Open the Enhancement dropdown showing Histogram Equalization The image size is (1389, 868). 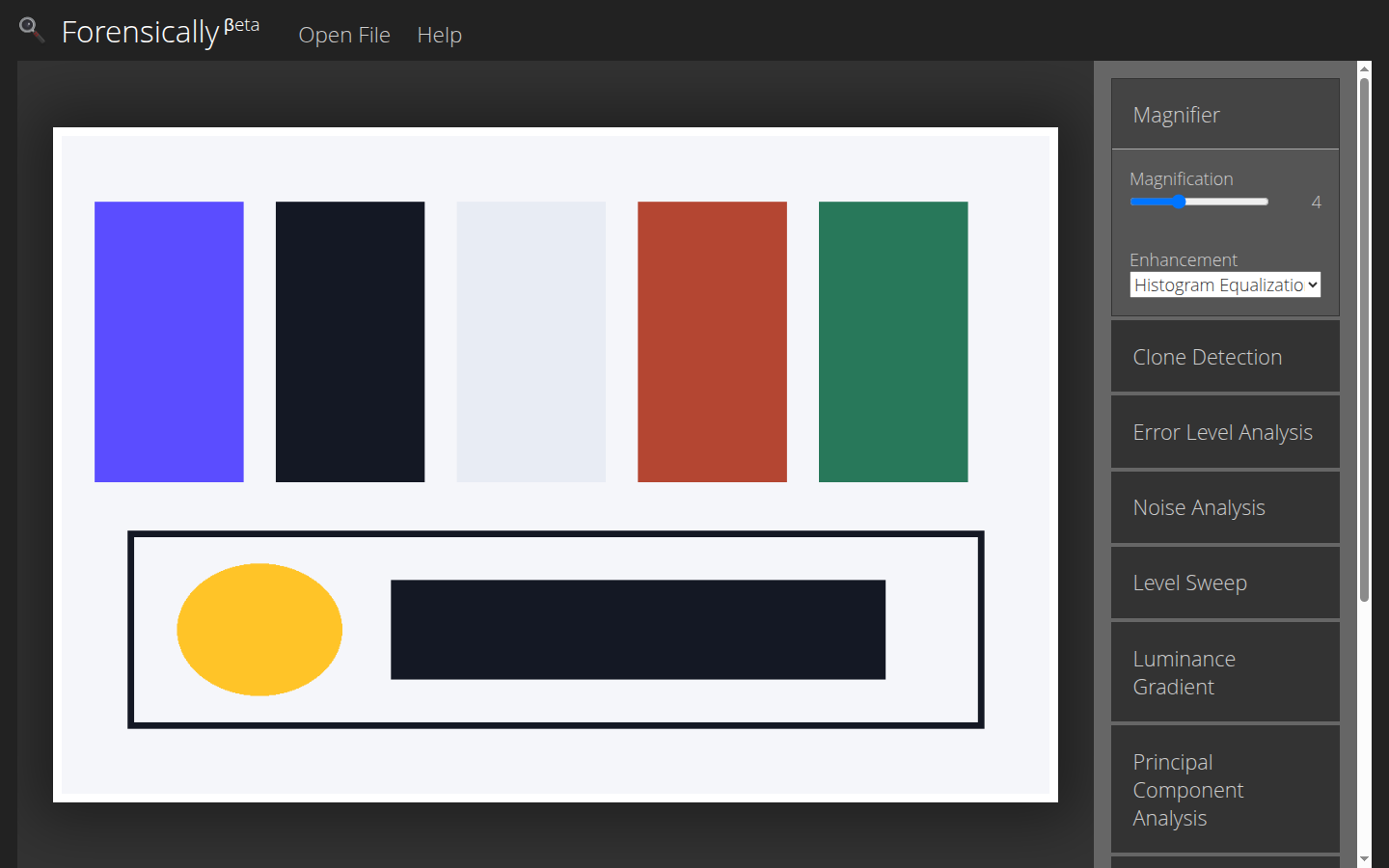1225,285
